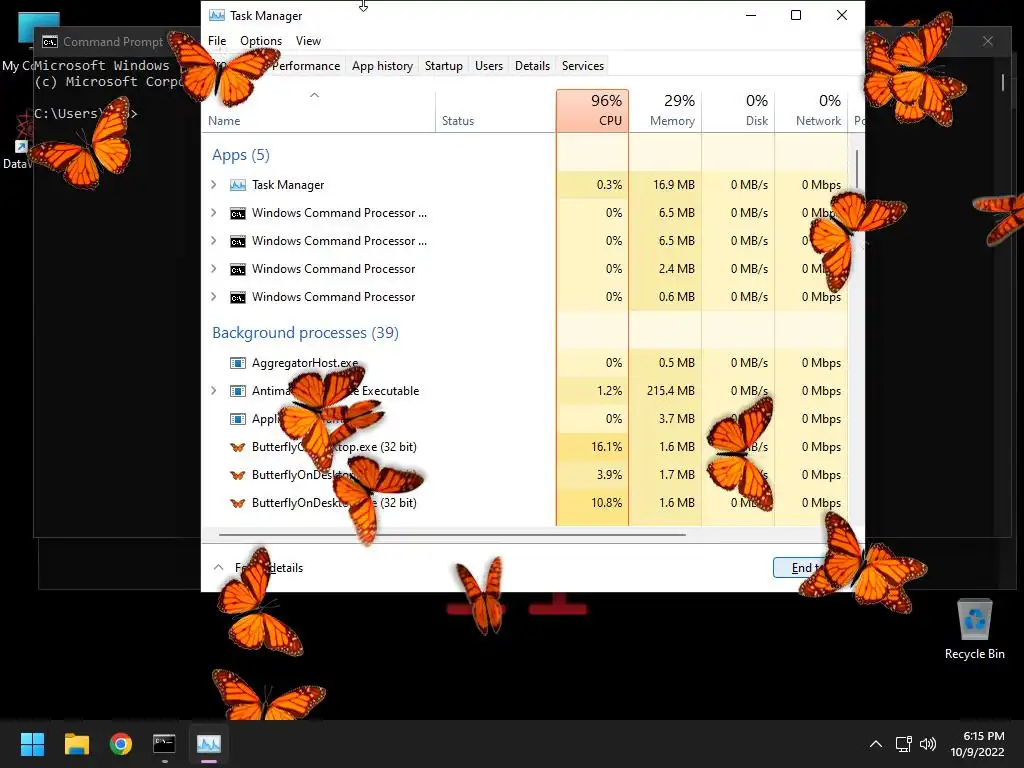Launch Google Chrome from the taskbar
The width and height of the screenshot is (1024, 768).
(121, 744)
